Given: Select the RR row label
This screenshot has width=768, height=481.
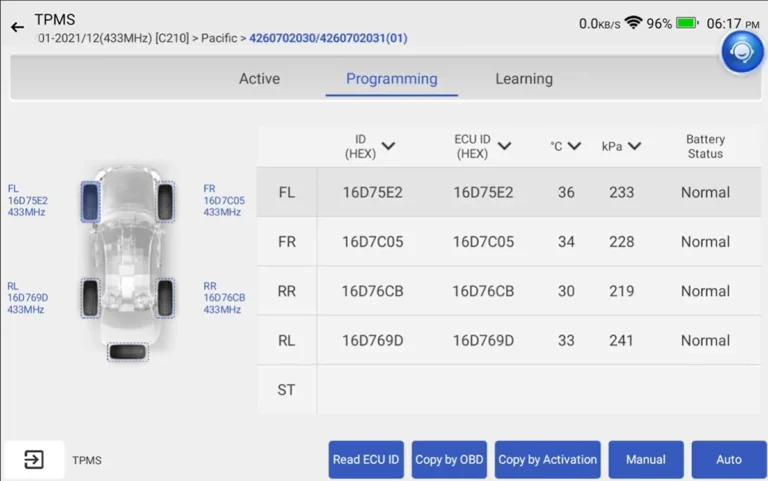Looking at the screenshot, I should 287,291.
